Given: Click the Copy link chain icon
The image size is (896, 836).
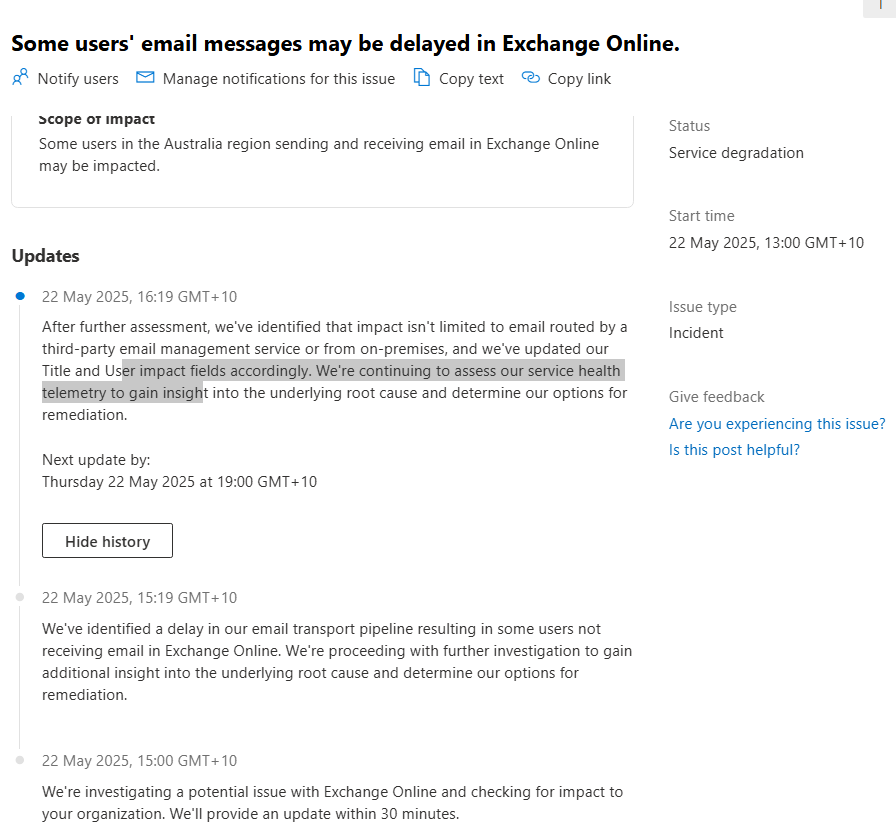Looking at the screenshot, I should (x=530, y=77).
